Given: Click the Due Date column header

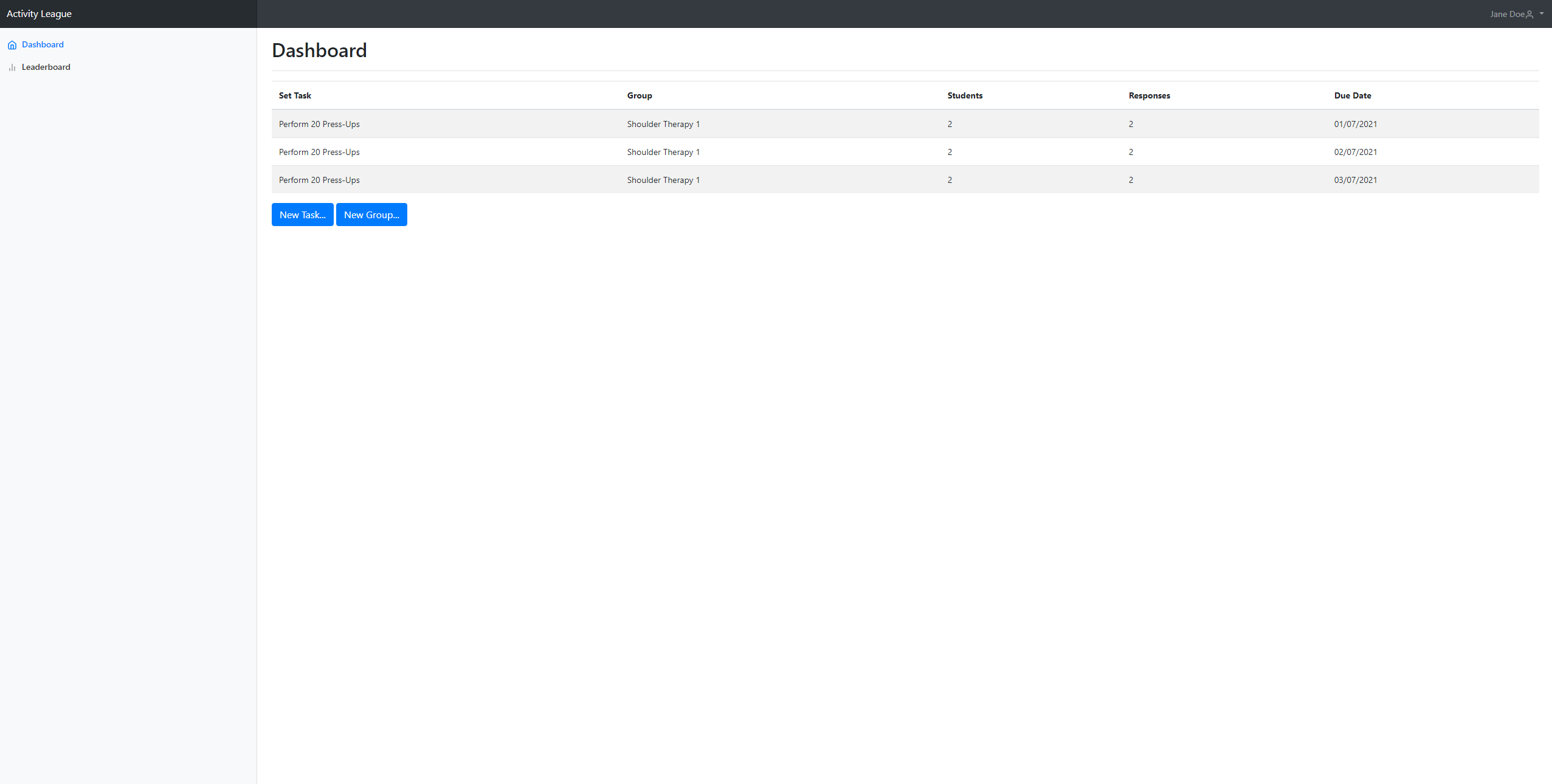Looking at the screenshot, I should point(1353,95).
